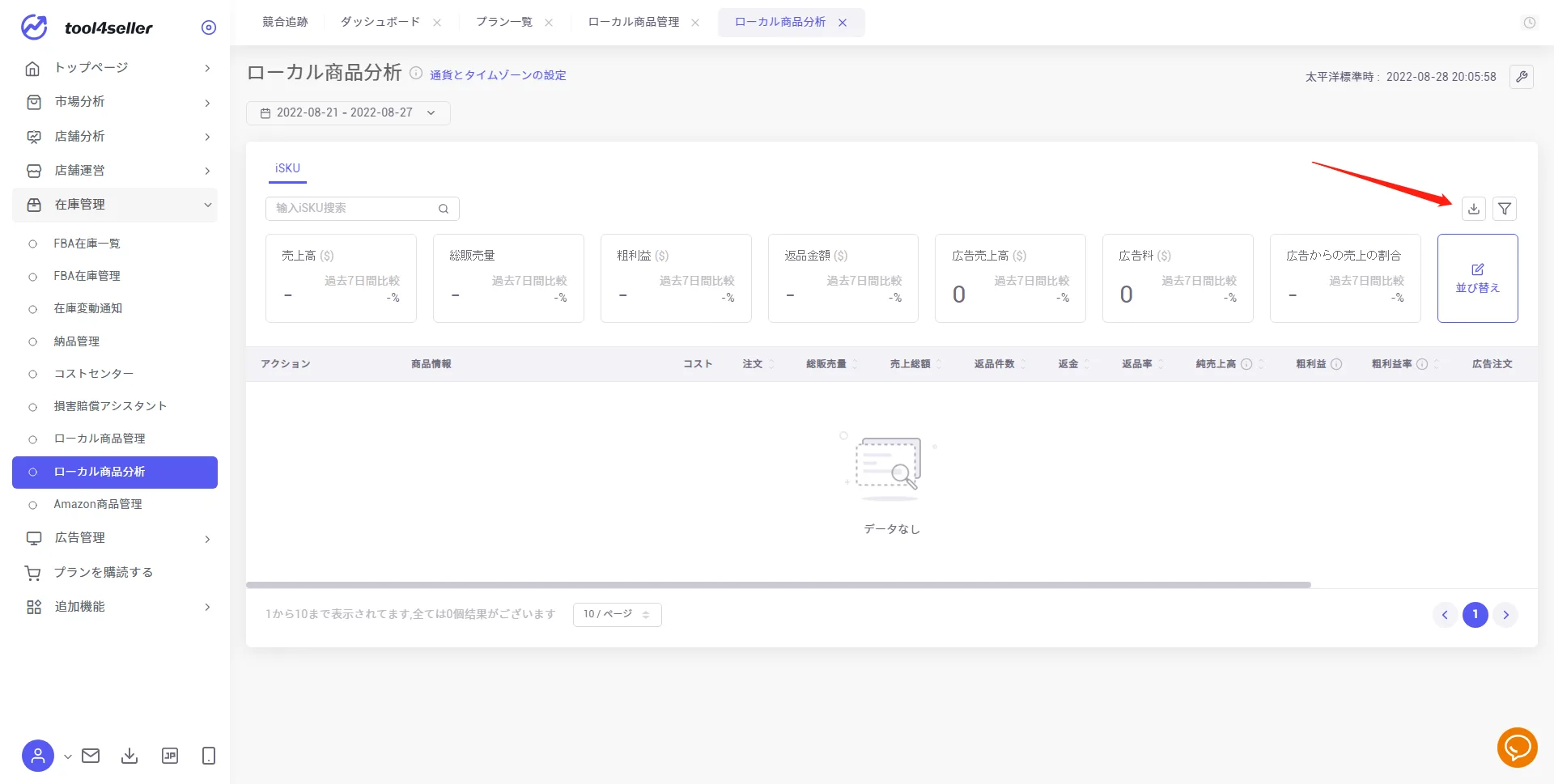Open the mail envelope icon
Viewport: 1554px width, 784px height.
[x=91, y=756]
